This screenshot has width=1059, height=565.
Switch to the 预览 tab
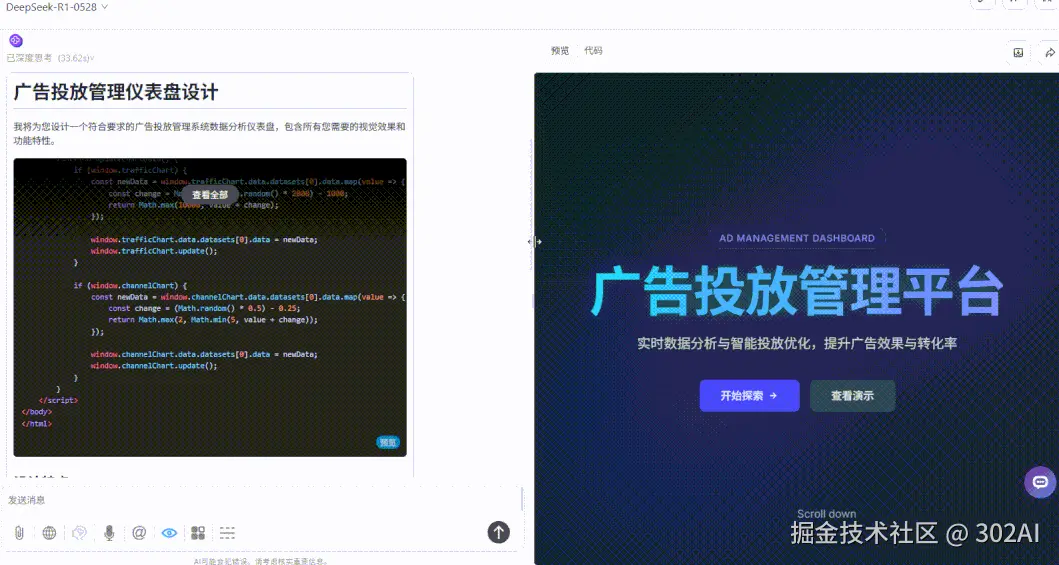tap(560, 51)
